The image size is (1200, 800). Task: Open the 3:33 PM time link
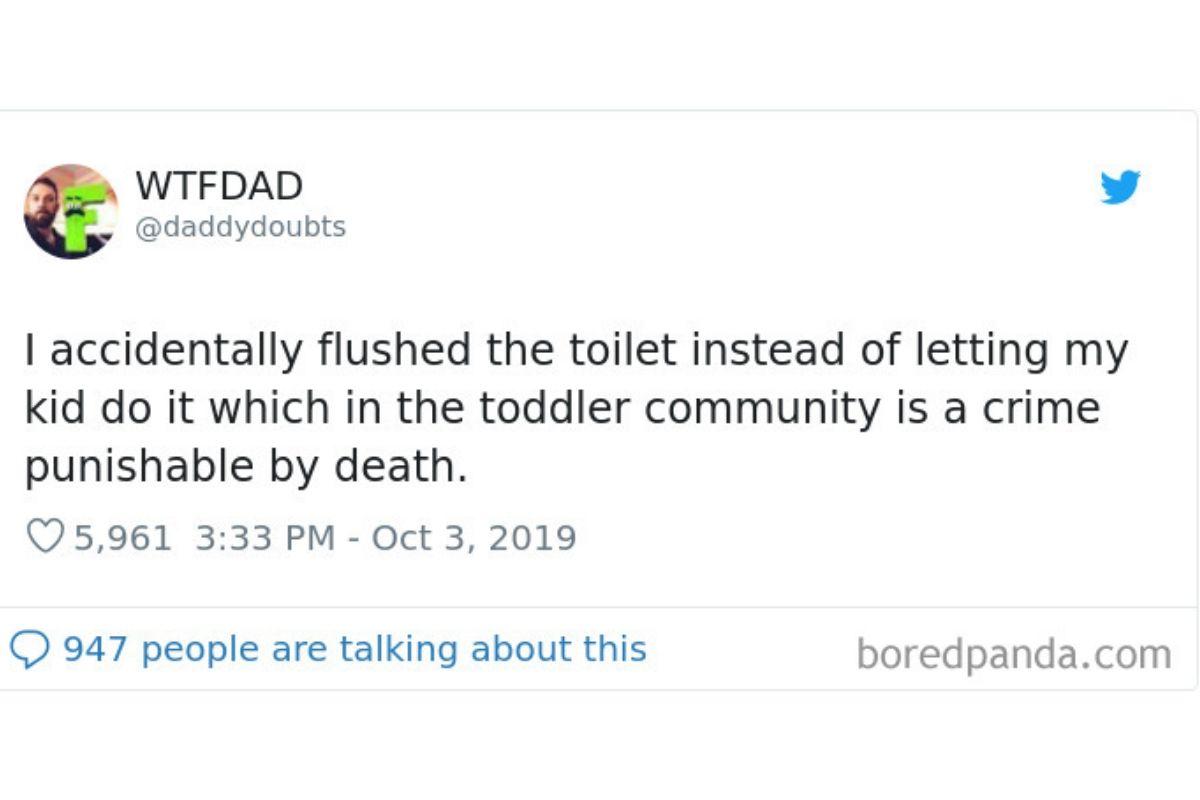pyautogui.click(x=264, y=538)
